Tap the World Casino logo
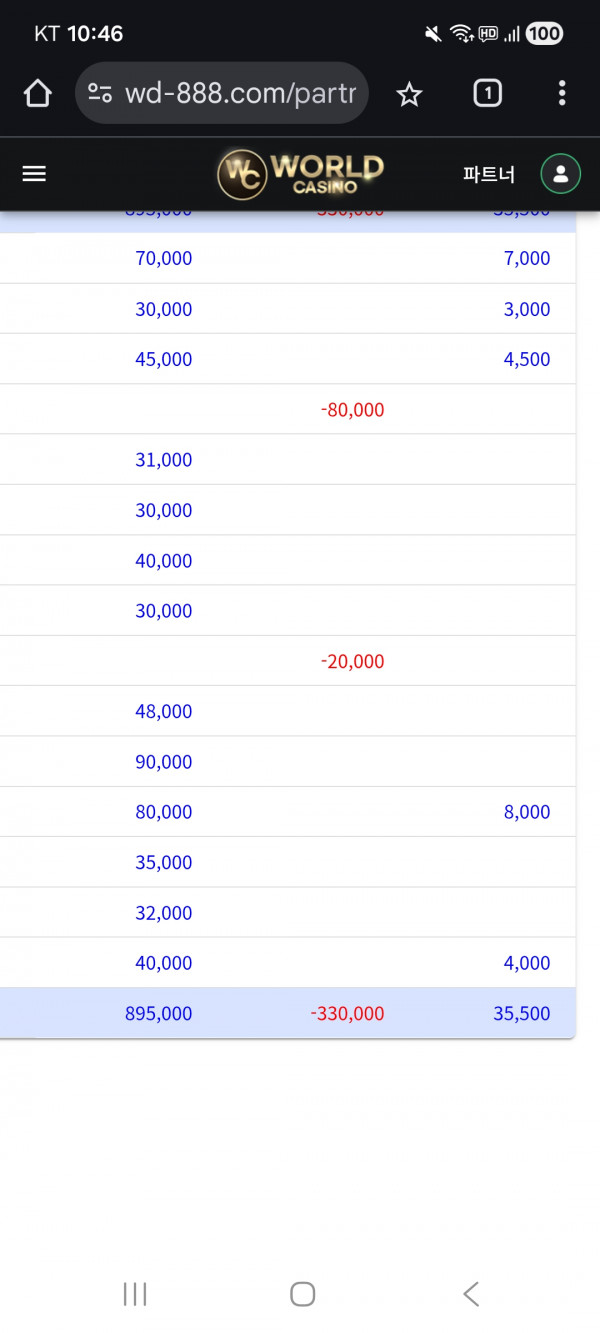The height and width of the screenshot is (1333, 600). 301,174
